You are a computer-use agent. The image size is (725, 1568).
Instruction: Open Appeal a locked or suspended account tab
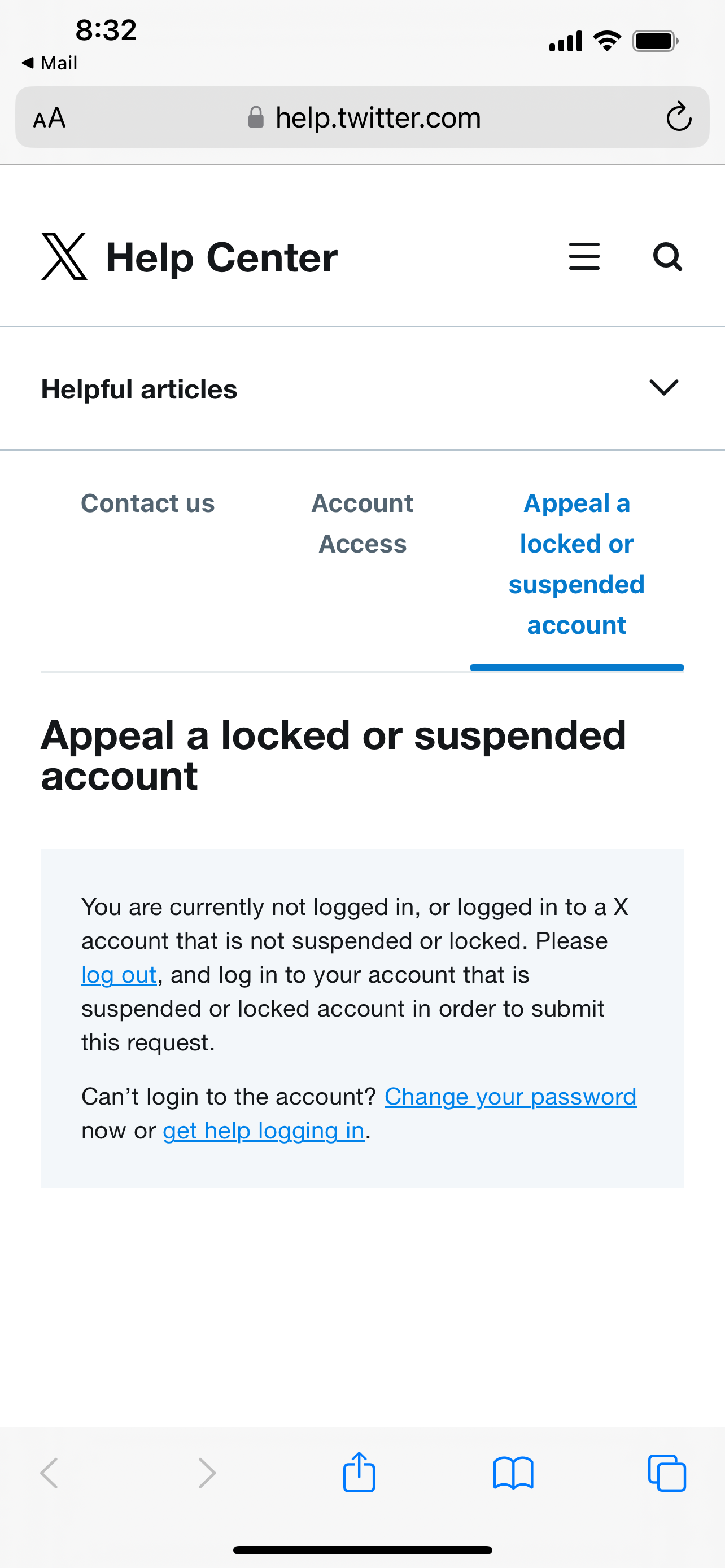576,564
